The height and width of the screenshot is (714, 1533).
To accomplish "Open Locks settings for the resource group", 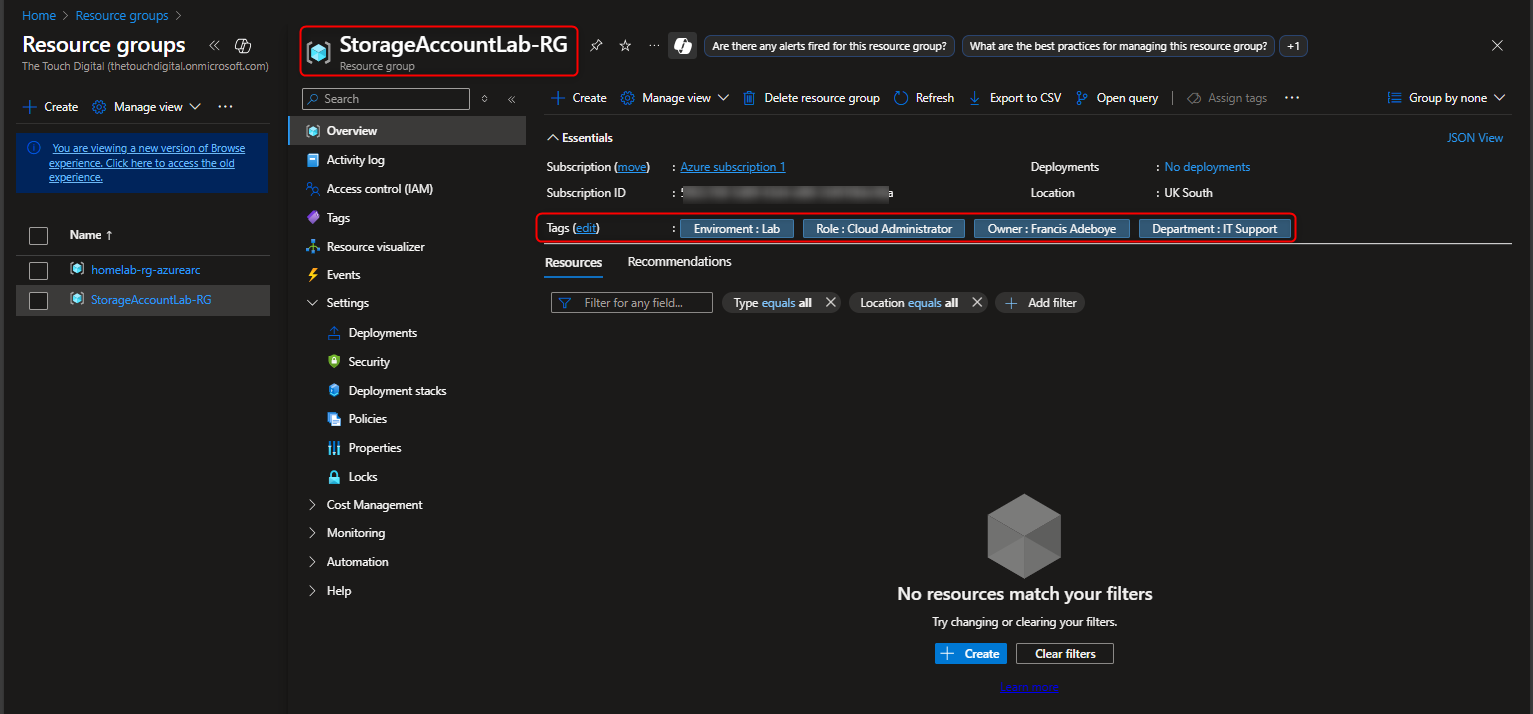I will click(x=360, y=476).
